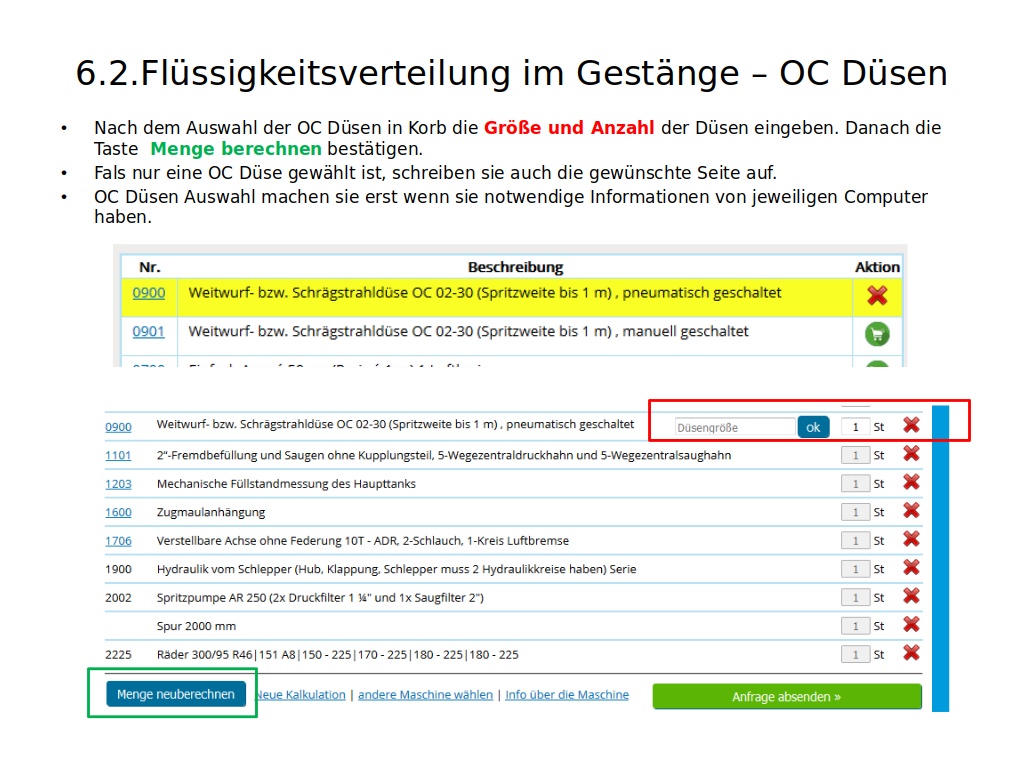Image resolution: width=1024 pixels, height=768 pixels.
Task: Click quantity field for item 0900
Action: coord(855,427)
